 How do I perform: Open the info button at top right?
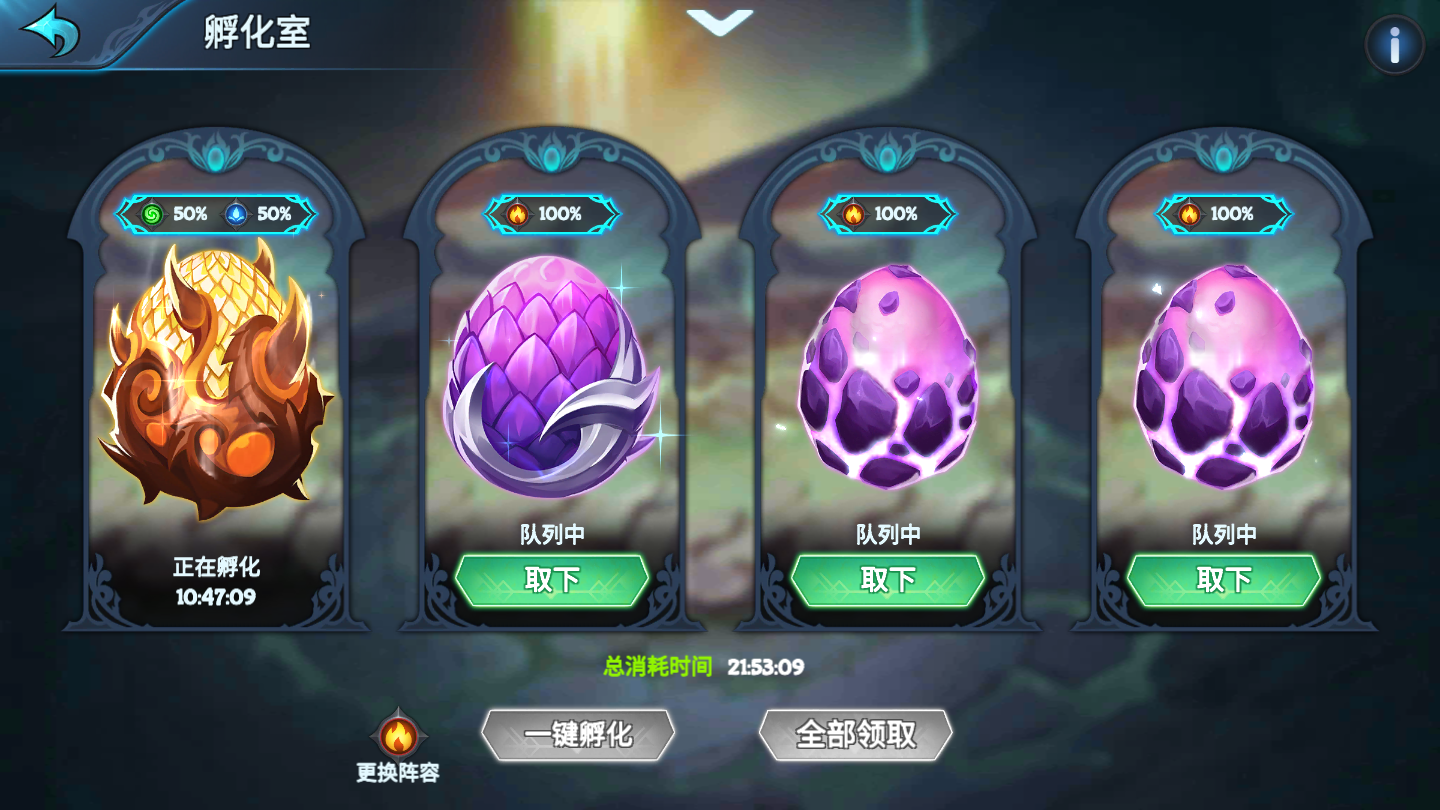coord(1395,45)
